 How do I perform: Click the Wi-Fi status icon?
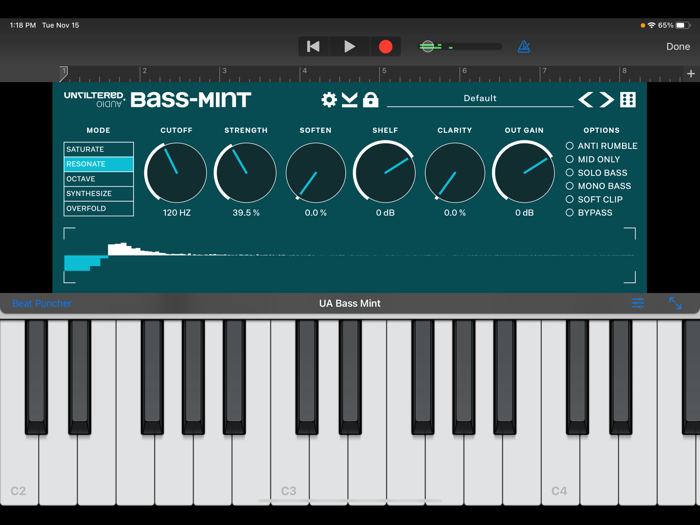652,25
